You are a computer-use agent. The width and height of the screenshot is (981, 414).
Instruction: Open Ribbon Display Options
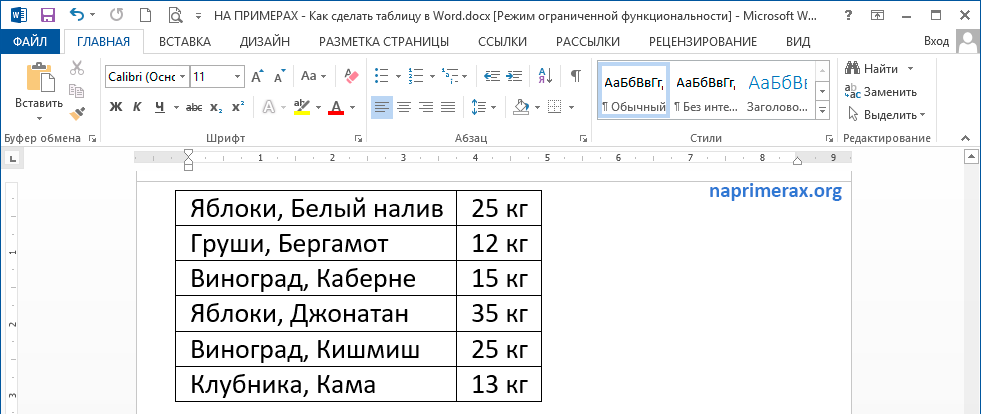pos(878,14)
